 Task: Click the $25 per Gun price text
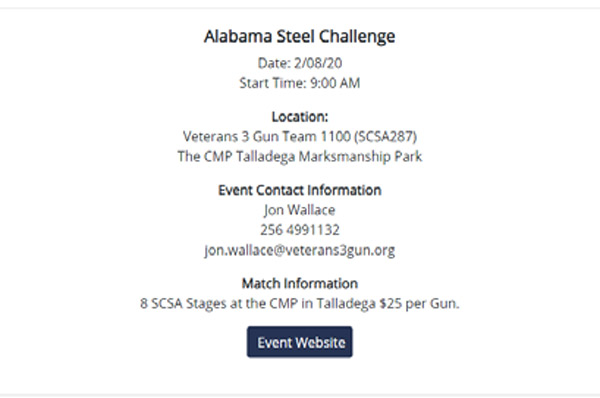point(419,303)
